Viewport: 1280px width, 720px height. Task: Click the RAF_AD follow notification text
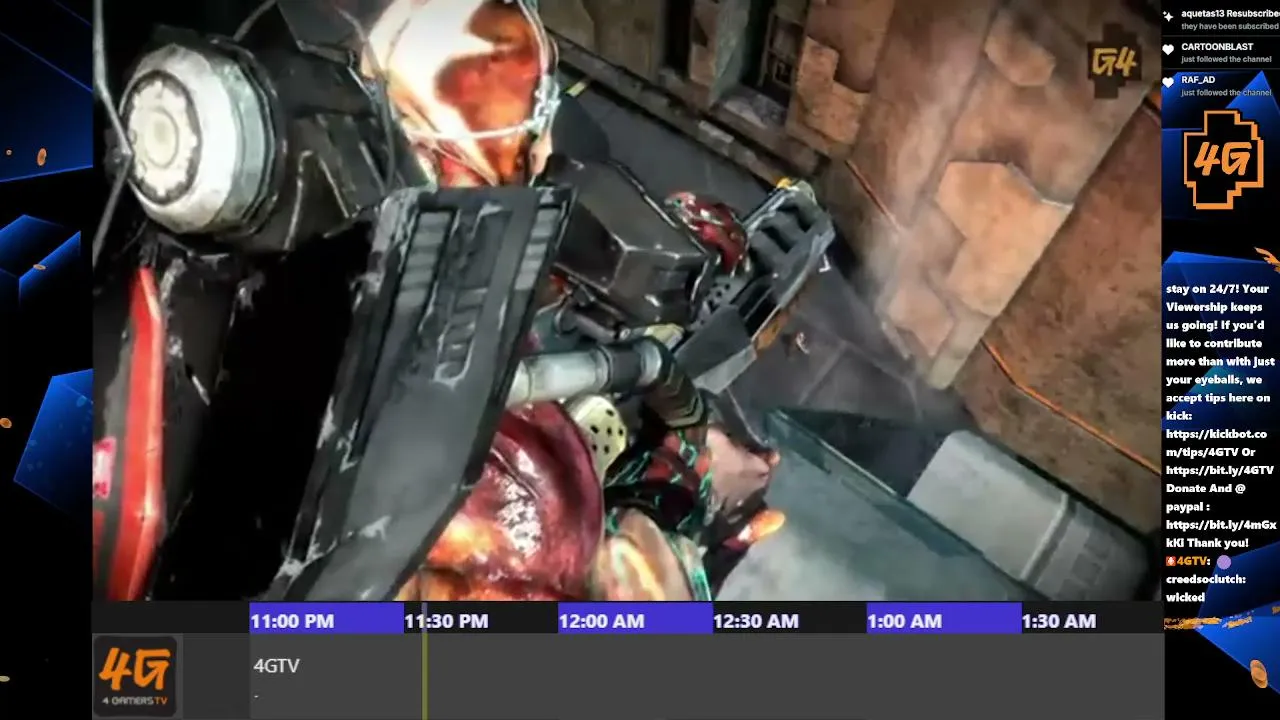coord(1226,86)
